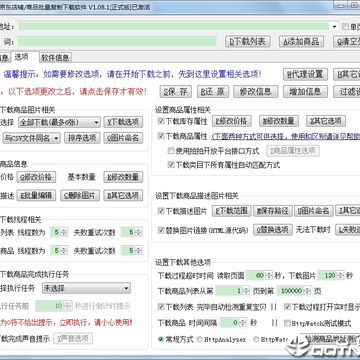Toggle 下载列表完毕自动检测重复宝贝 checkbox
Image resolution: width=360 pixels, height=360 pixels.
click(x=161, y=307)
